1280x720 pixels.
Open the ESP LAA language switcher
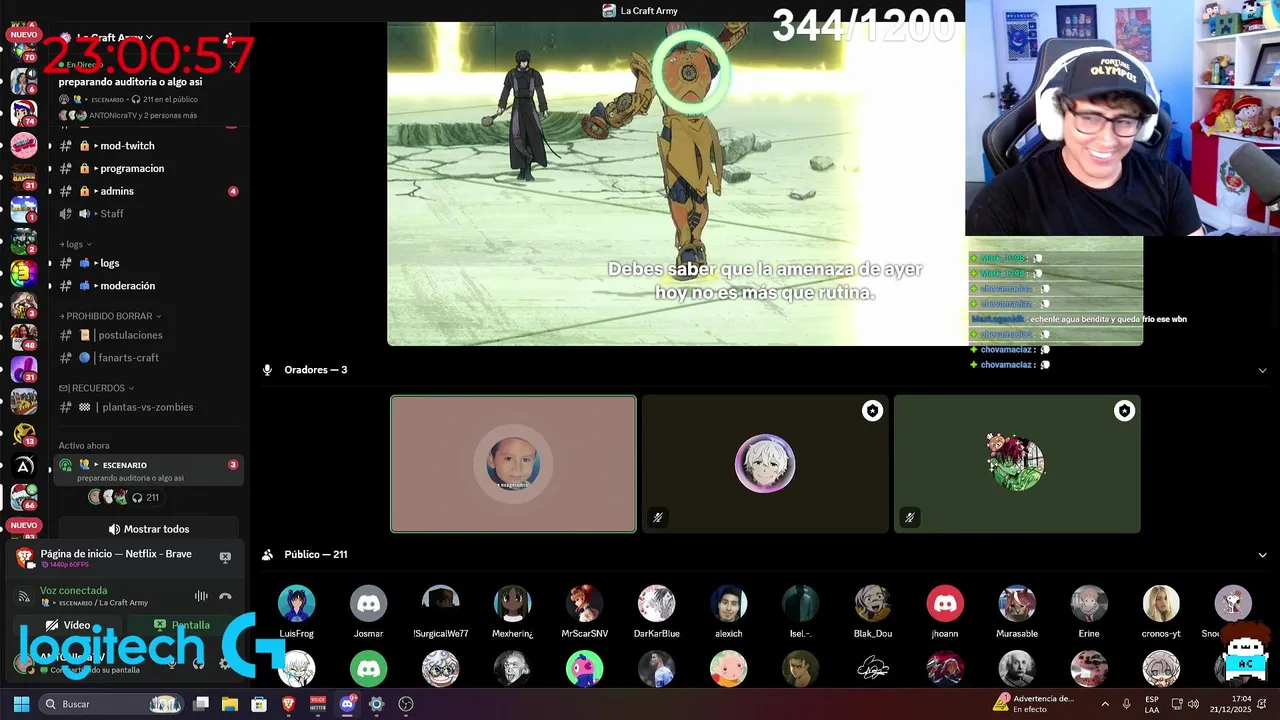click(1152, 704)
